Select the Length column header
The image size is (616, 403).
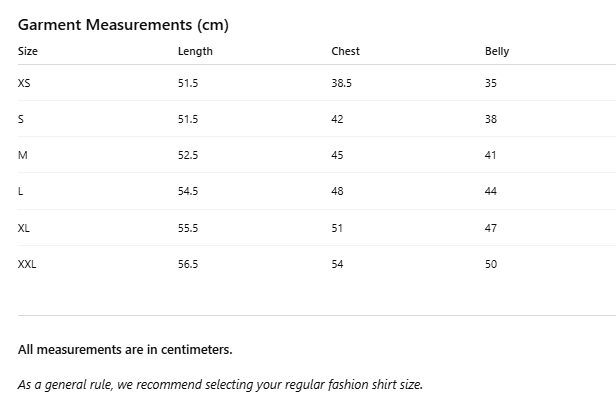pos(195,51)
